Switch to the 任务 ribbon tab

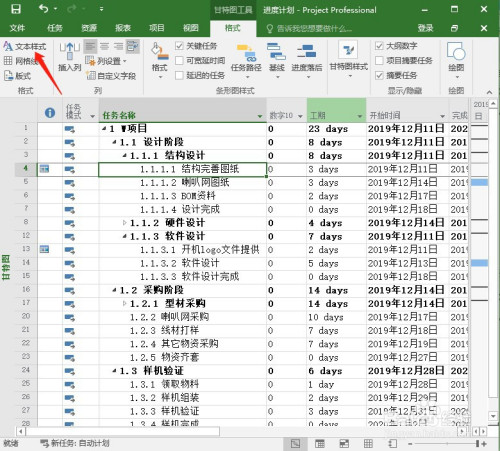55,28
